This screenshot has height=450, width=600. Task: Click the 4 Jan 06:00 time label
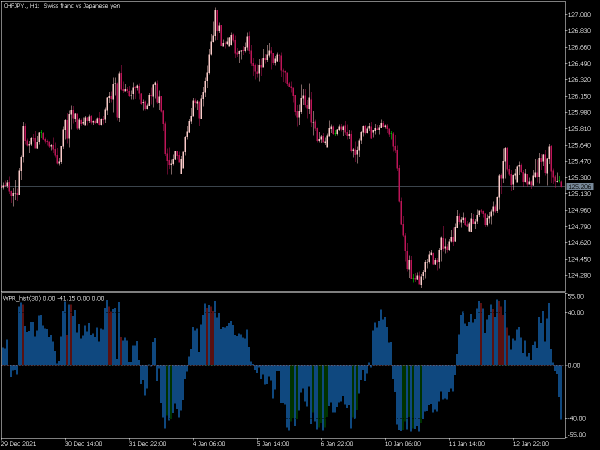pyautogui.click(x=209, y=443)
